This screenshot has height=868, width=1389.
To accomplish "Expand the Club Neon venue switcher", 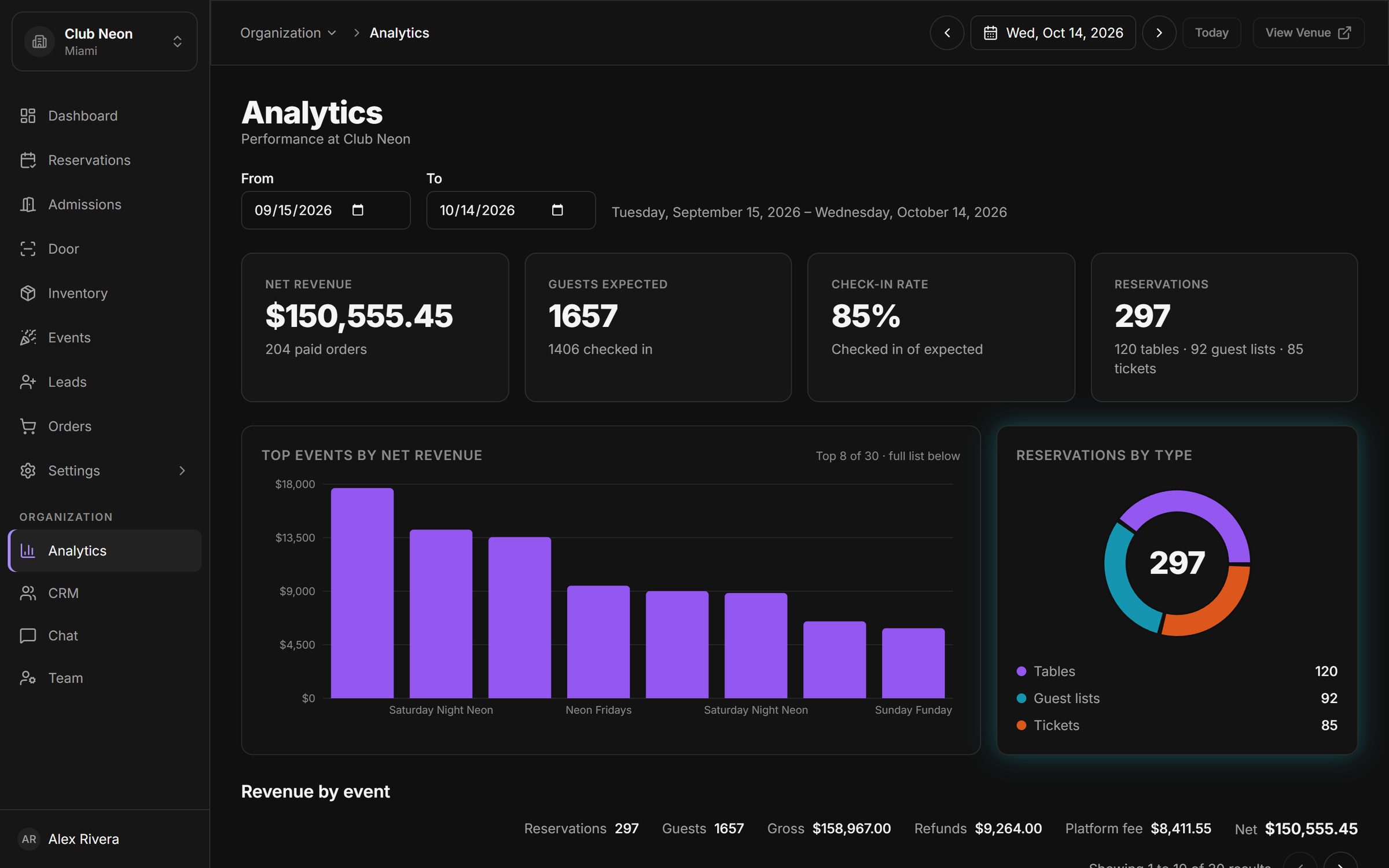I will (104, 41).
